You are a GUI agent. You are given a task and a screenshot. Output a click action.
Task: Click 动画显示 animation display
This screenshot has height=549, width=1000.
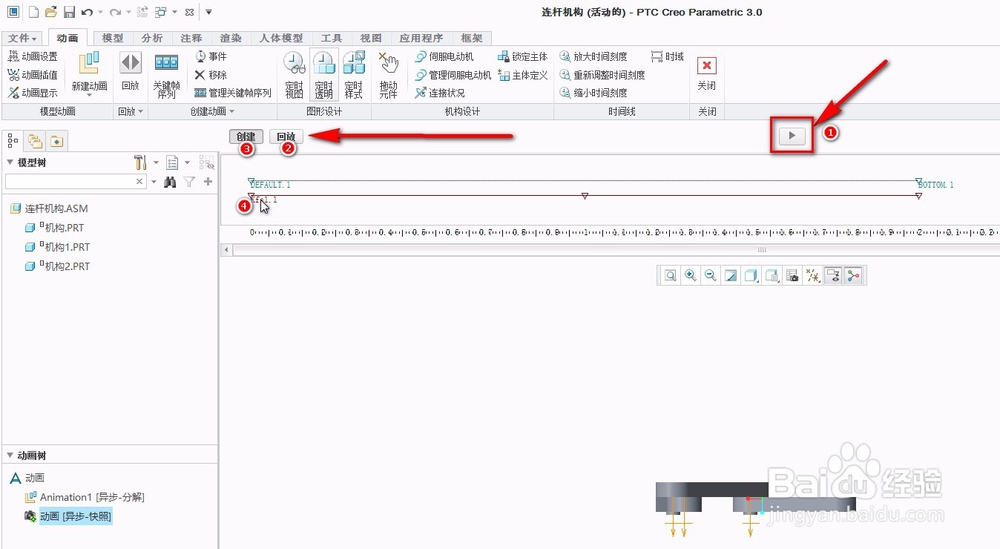coord(33,92)
